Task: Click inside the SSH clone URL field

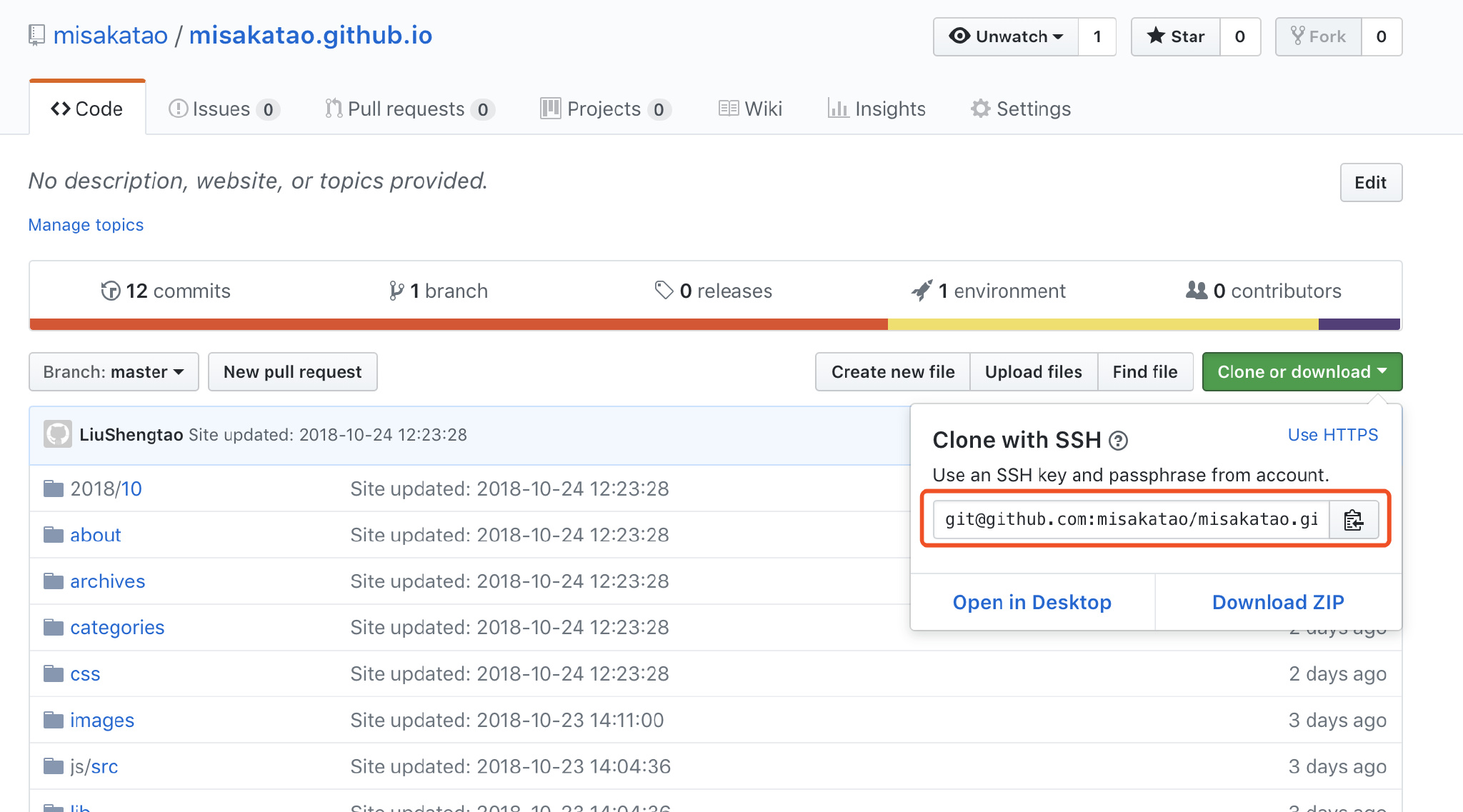Action: pos(1131,520)
